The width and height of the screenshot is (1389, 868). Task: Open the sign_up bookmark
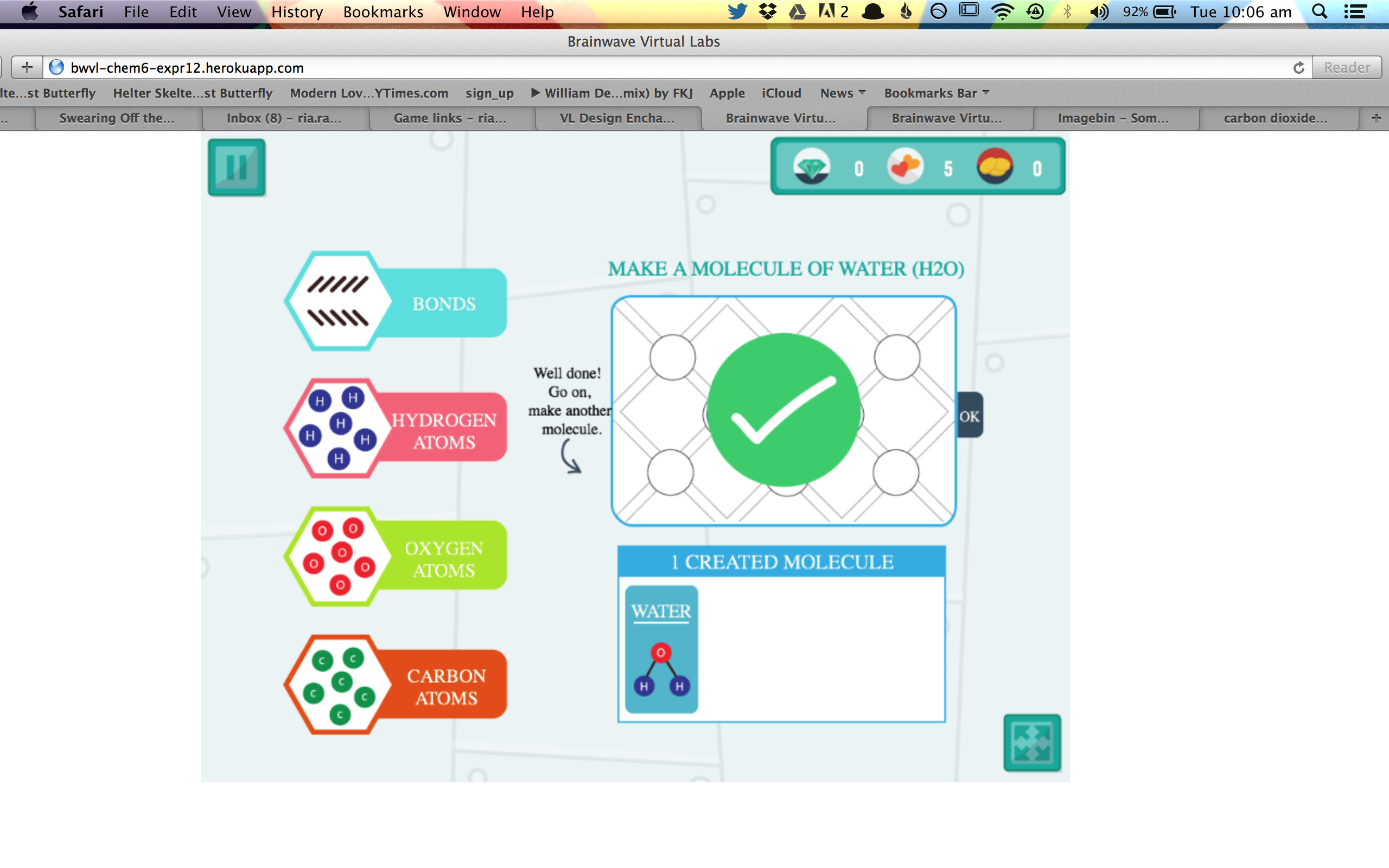pyautogui.click(x=489, y=93)
